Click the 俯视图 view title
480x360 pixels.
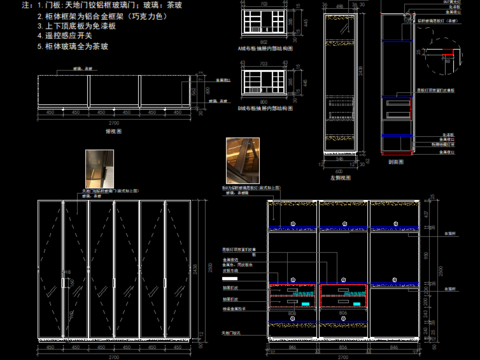click(x=114, y=131)
